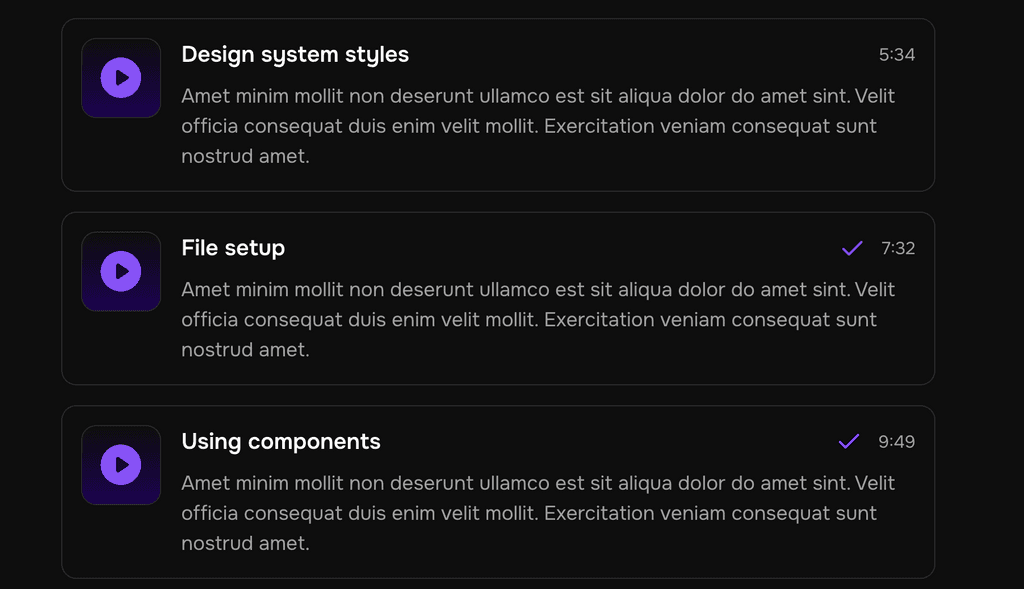Expand the File setup lesson details
1024x589 pixels.
coord(497,298)
